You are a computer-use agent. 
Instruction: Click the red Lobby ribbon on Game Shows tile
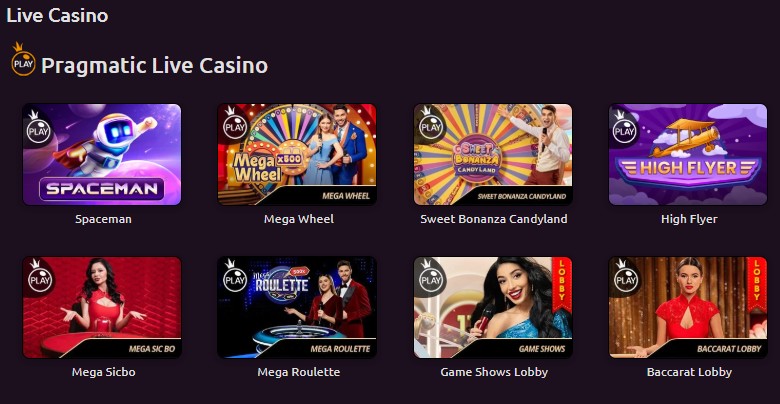[562, 282]
